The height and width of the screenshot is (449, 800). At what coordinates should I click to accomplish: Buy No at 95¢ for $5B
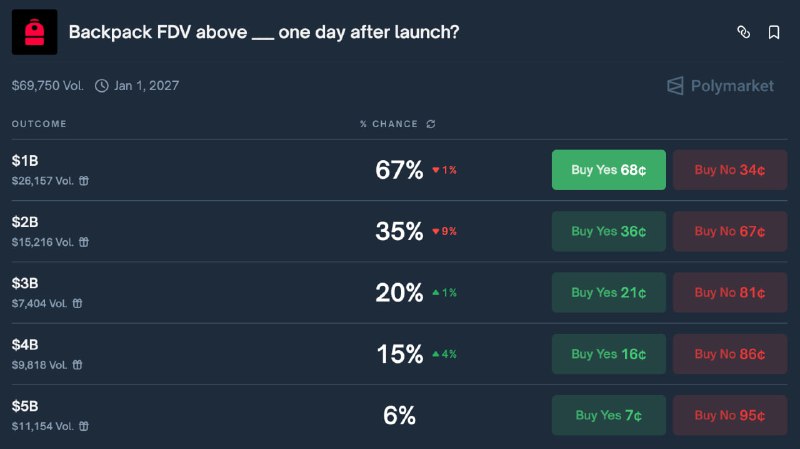tap(729, 415)
